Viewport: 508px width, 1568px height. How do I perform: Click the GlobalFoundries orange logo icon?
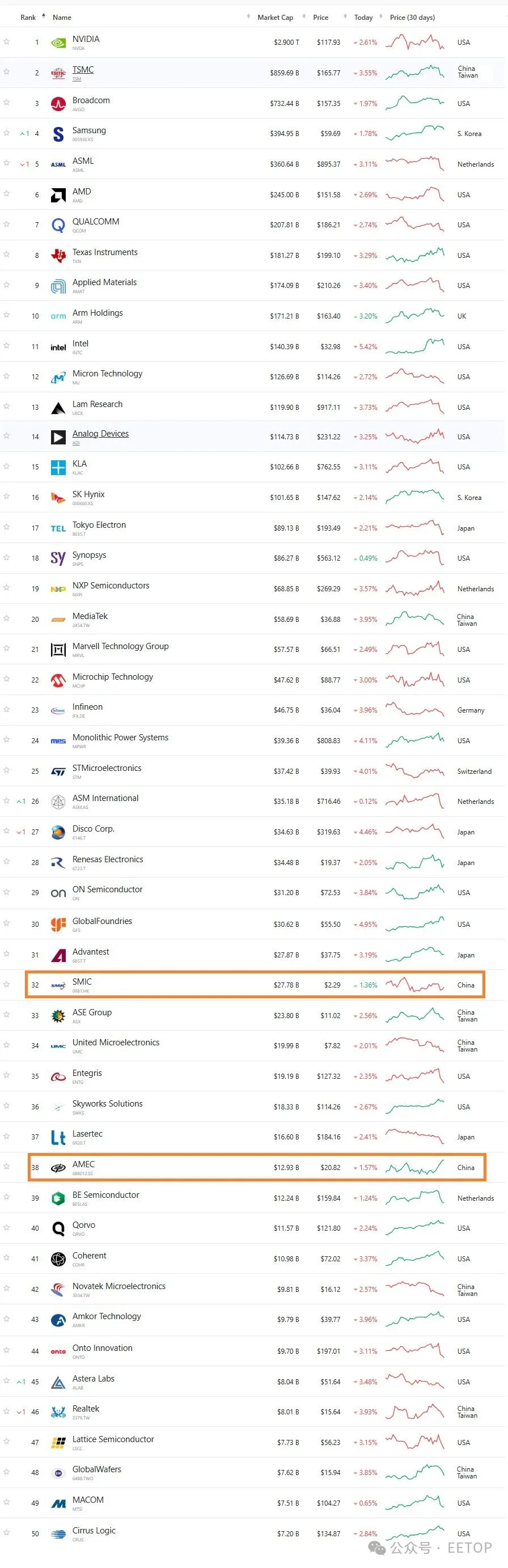click(58, 924)
